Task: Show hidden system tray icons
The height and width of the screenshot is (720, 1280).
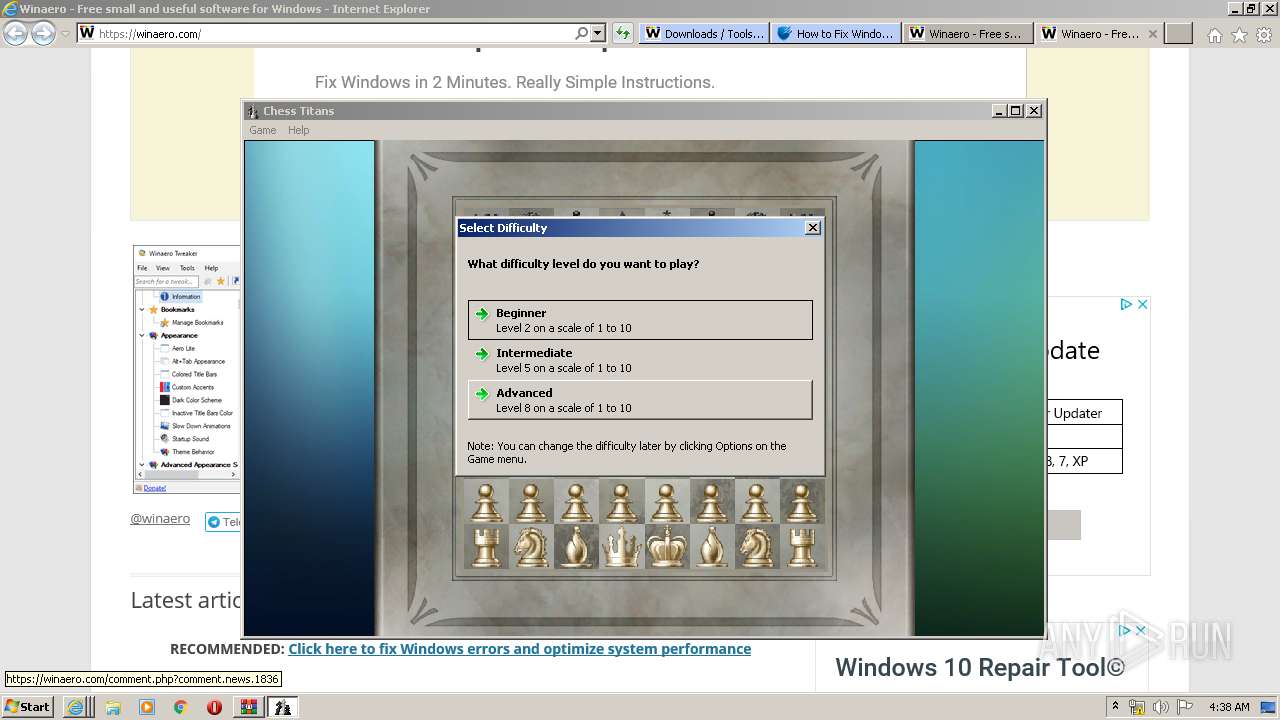Action: [x=1115, y=707]
